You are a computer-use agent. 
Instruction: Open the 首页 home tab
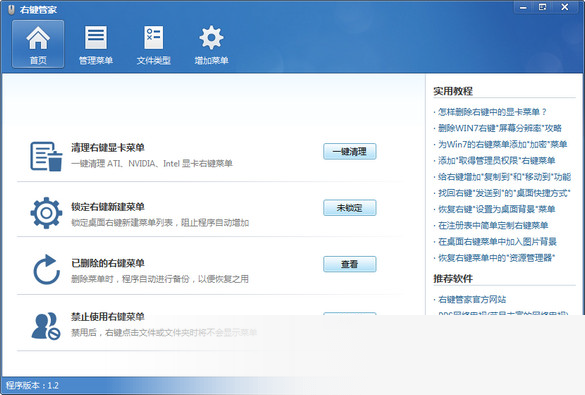(38, 44)
